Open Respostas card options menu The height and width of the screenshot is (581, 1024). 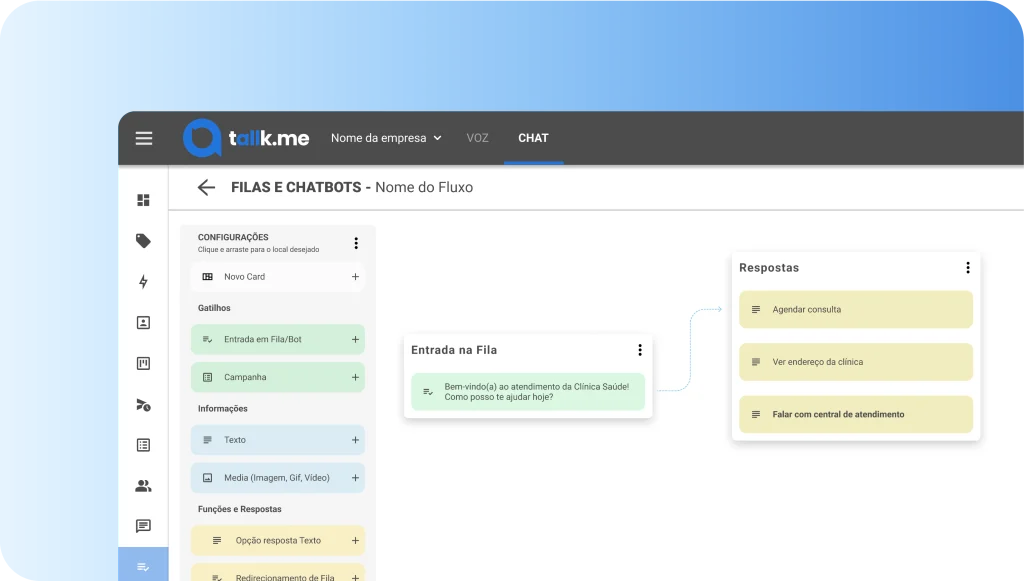point(968,268)
